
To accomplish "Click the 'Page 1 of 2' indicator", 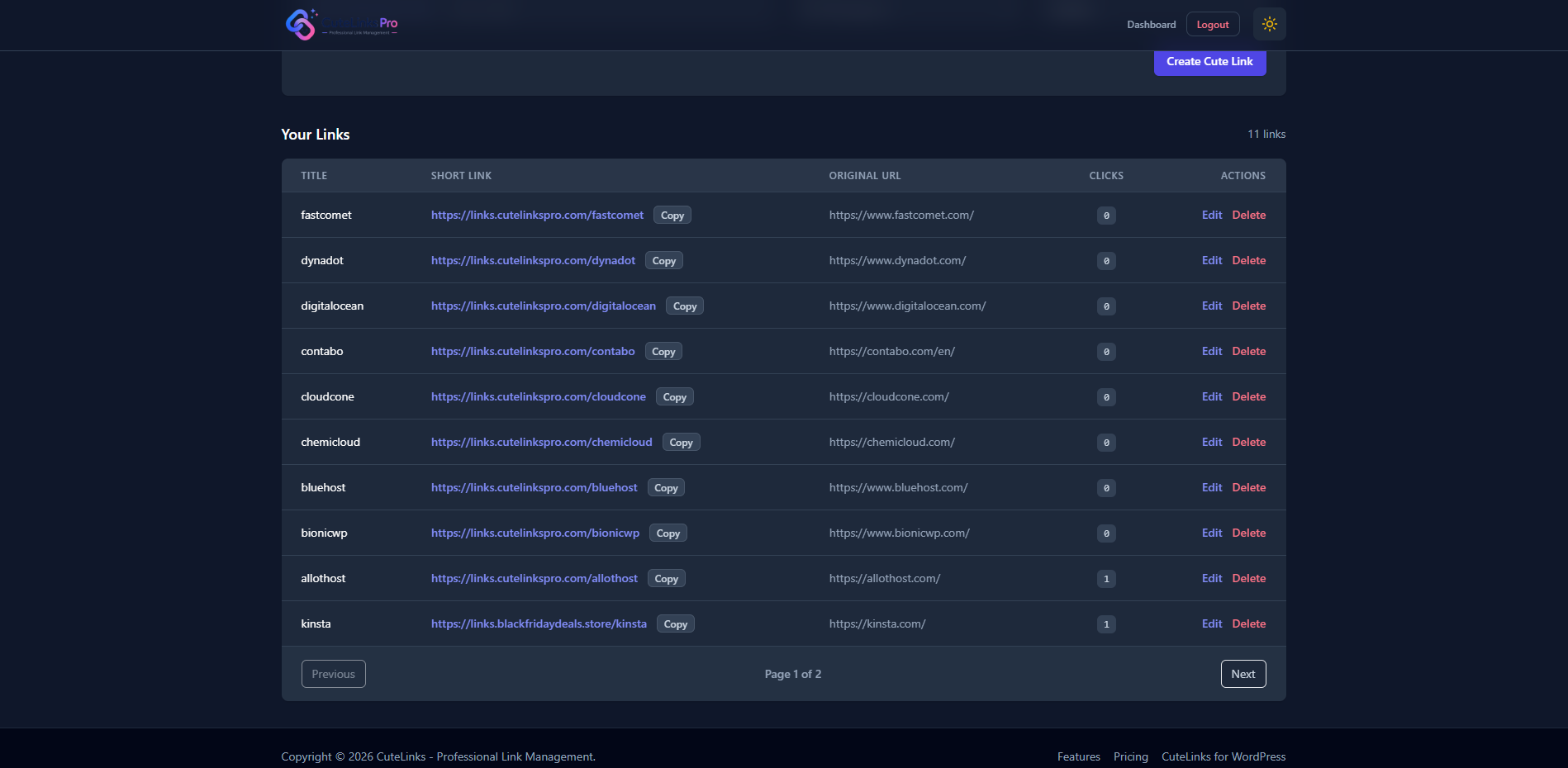I will (x=793, y=674).
